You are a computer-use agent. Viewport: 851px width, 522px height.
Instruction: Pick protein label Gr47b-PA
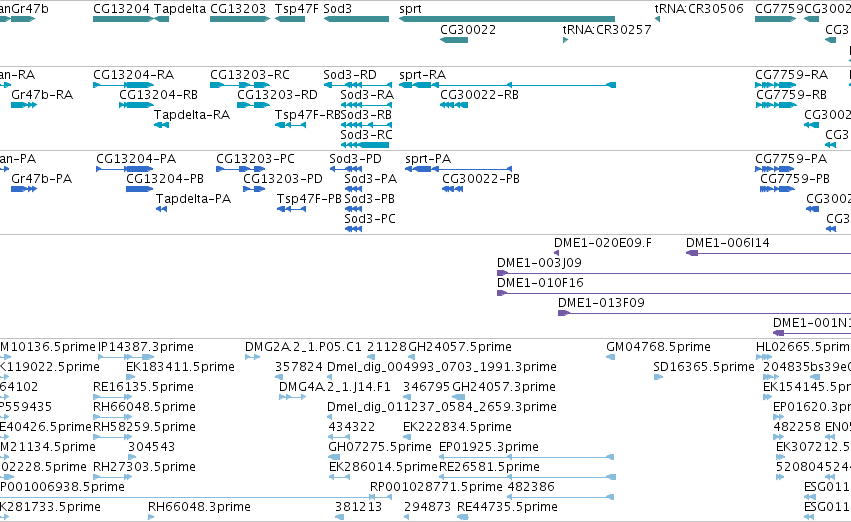pyautogui.click(x=42, y=179)
